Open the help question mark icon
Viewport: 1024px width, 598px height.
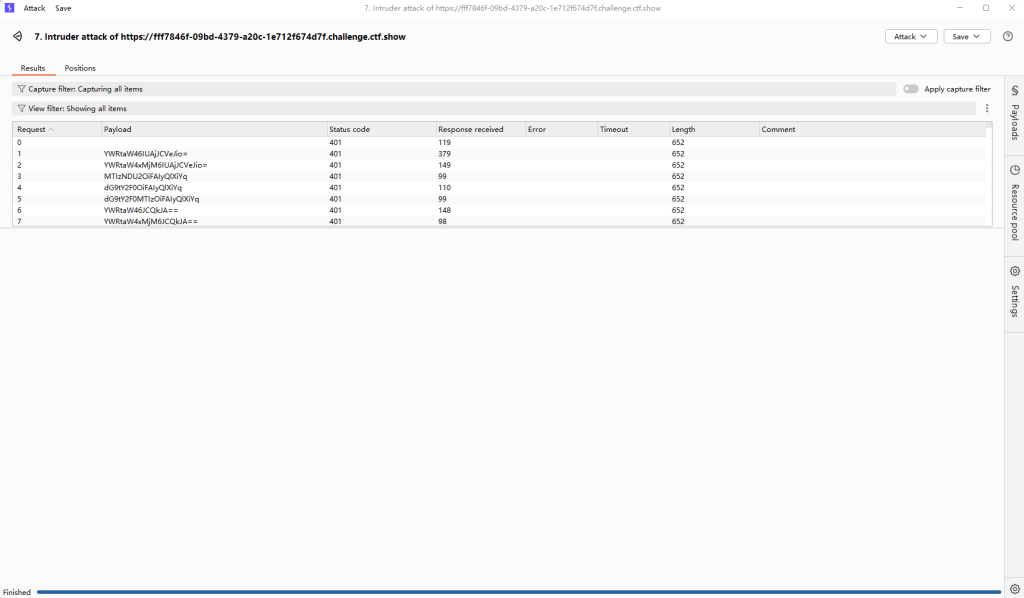pos(1007,37)
